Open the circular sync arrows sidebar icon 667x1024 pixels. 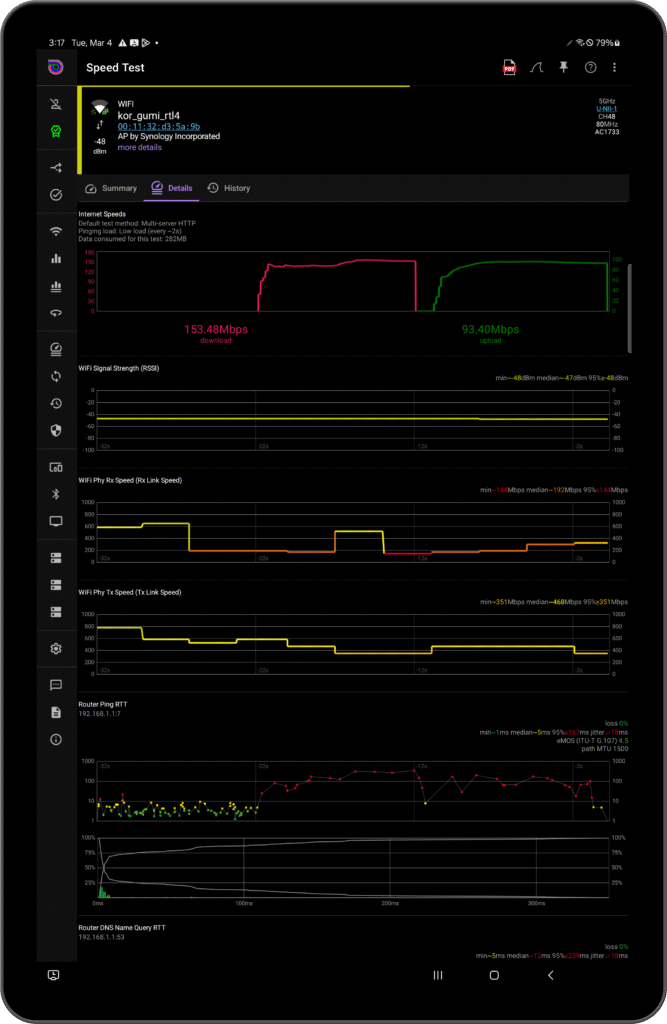coord(56,376)
